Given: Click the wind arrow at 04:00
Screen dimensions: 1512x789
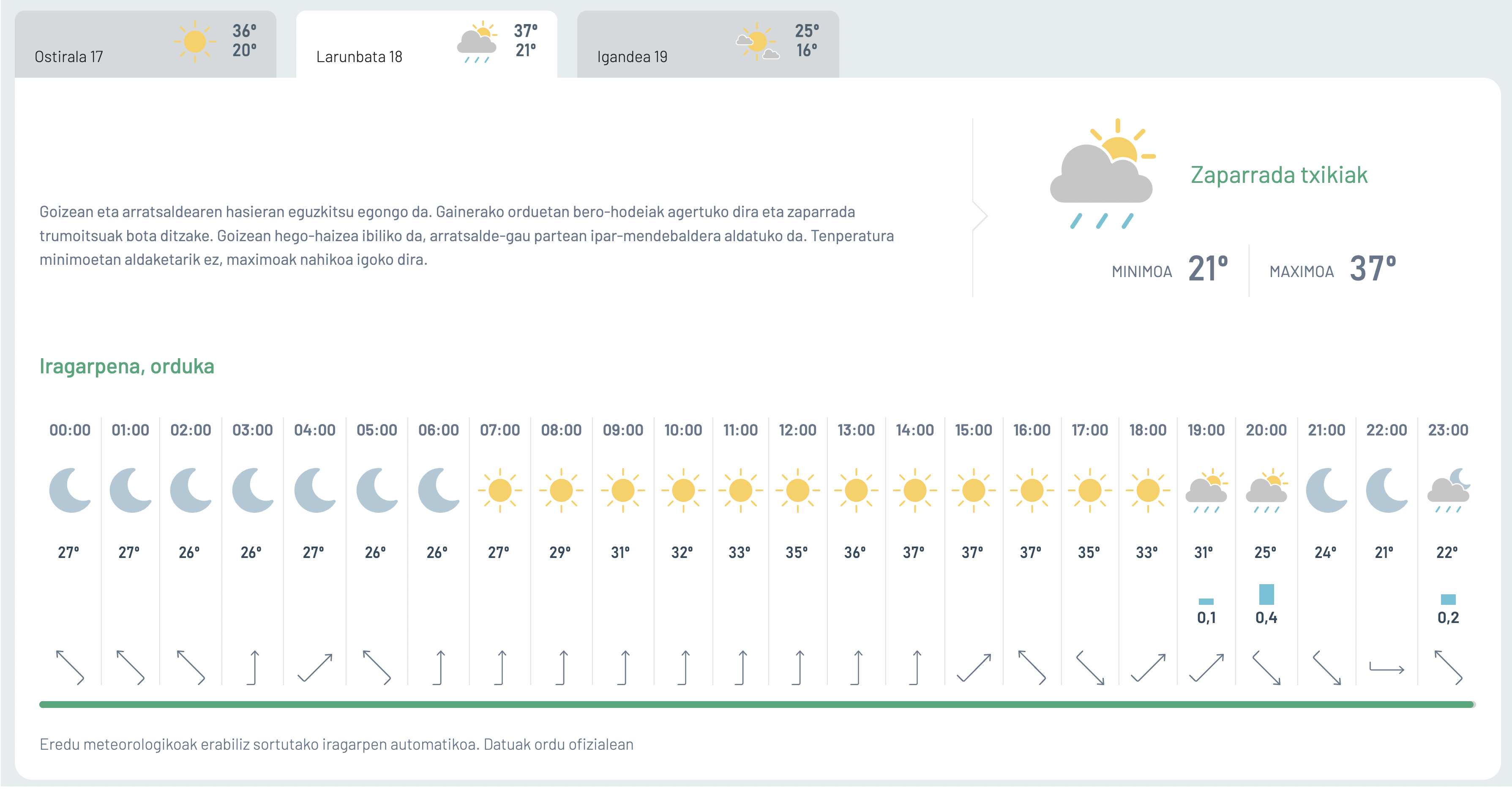Looking at the screenshot, I should [315, 668].
